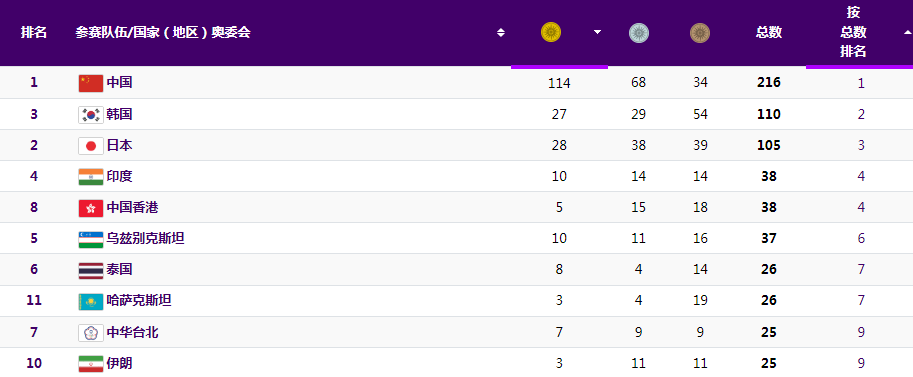
Task: Toggle sort arrows beside team name column
Action: (x=501, y=33)
